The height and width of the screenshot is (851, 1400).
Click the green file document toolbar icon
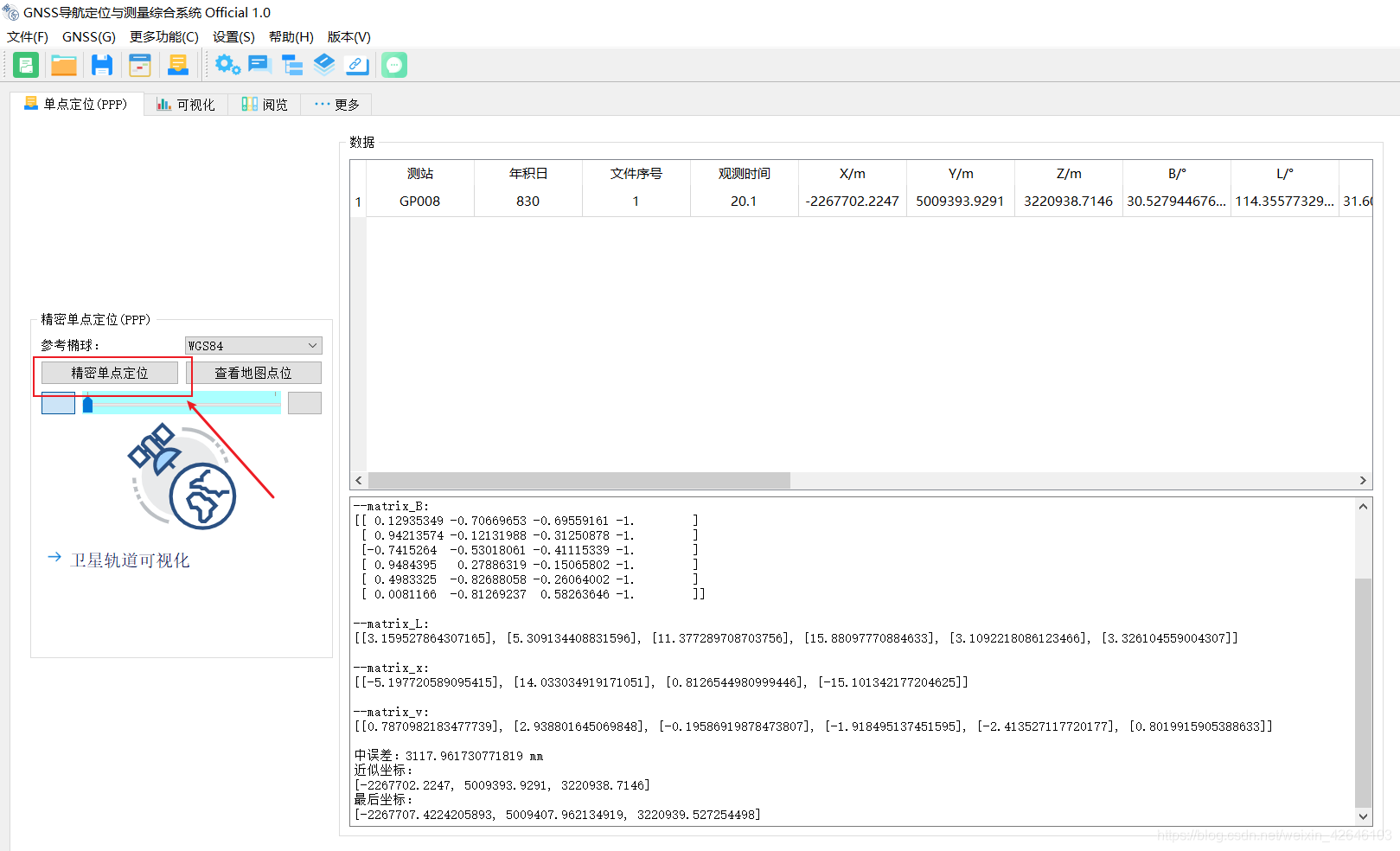tap(26, 65)
